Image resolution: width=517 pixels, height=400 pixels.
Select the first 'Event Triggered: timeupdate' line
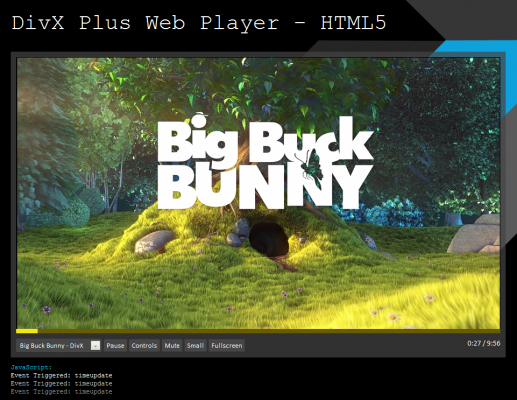tap(61, 376)
